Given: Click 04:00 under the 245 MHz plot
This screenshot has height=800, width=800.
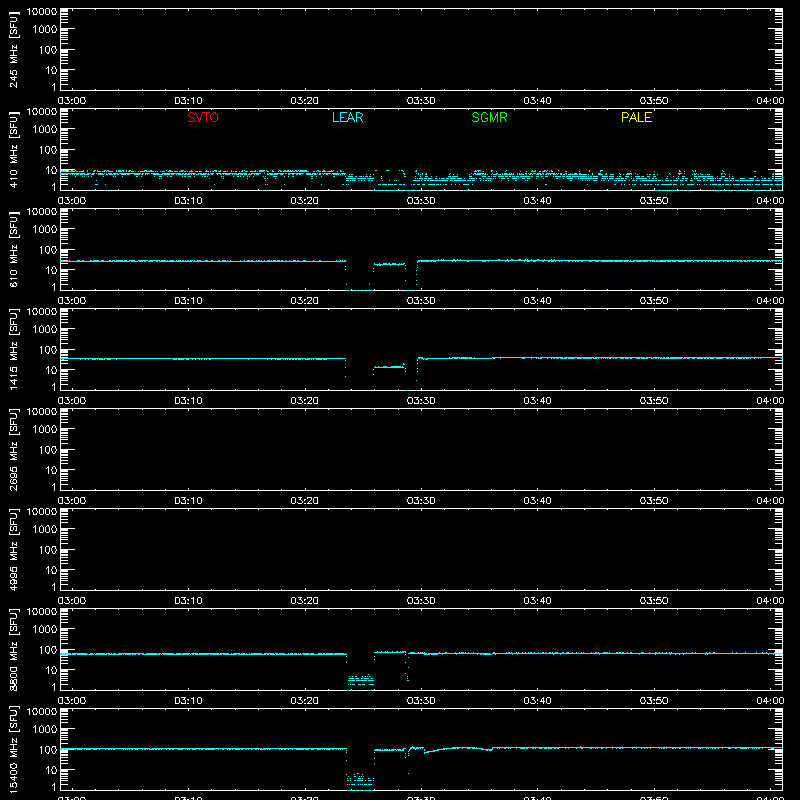Looking at the screenshot, I should pos(770,101).
